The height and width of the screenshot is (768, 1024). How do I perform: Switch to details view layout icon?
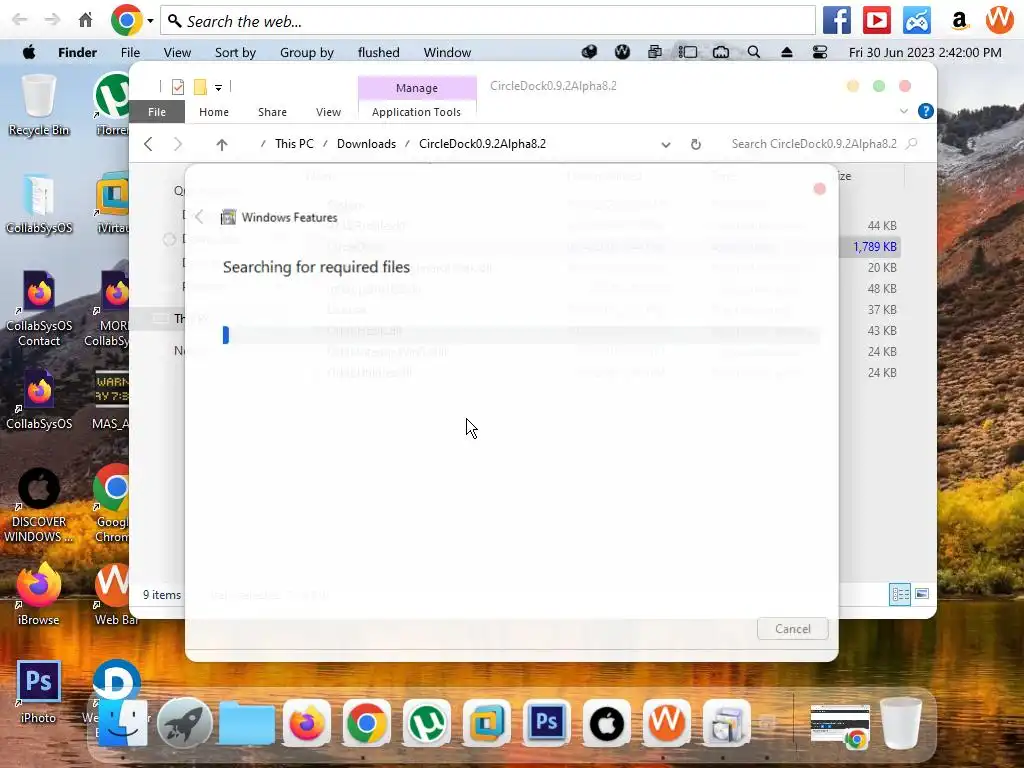click(x=900, y=594)
